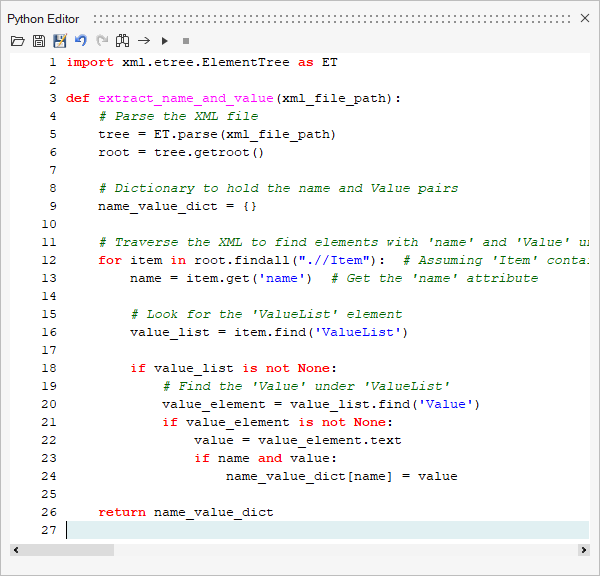Click the 'import' keyword on line 1
Viewport: 600px width, 576px height.
pyautogui.click(x=90, y=62)
